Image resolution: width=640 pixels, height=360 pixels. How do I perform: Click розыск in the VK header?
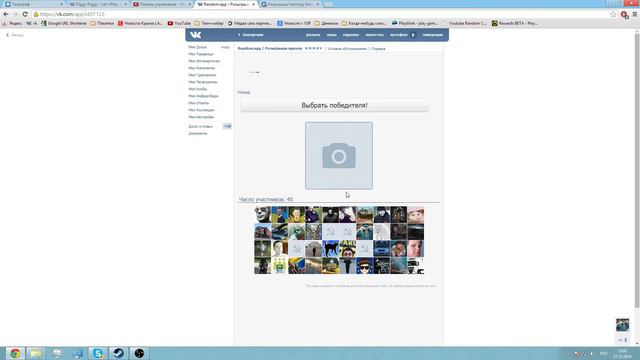pyautogui.click(x=313, y=35)
